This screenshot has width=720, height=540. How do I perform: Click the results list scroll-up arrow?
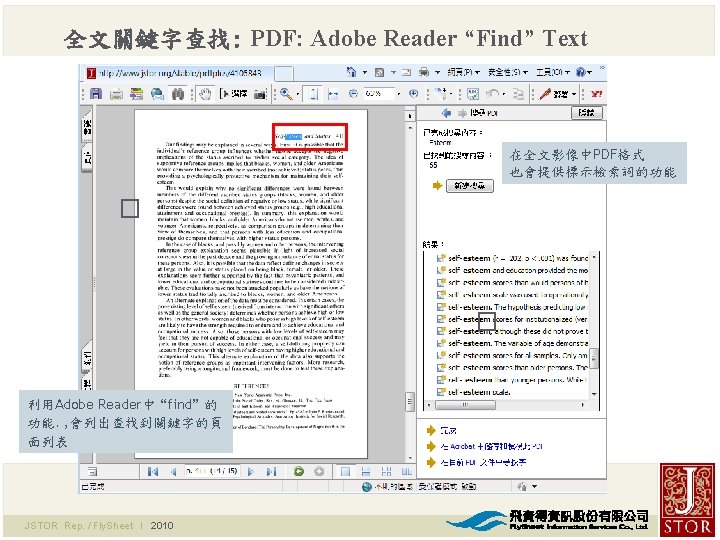(x=594, y=257)
